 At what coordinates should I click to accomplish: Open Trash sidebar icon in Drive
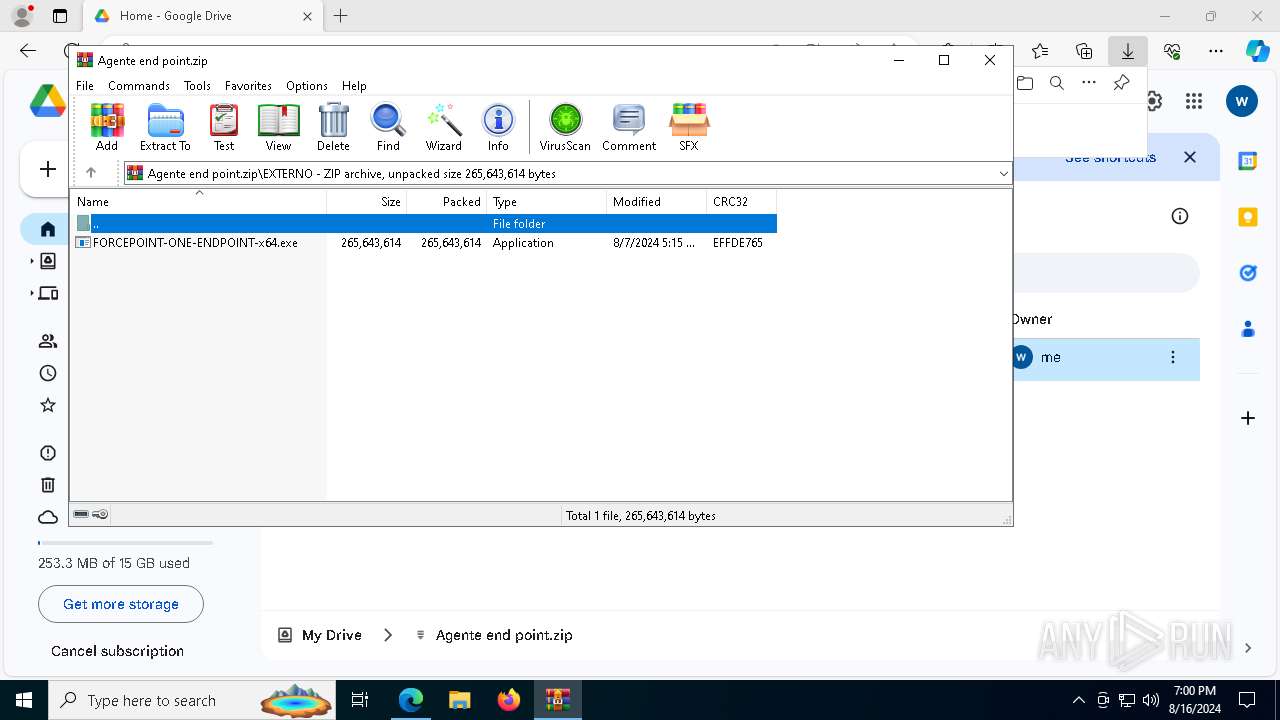pos(47,485)
